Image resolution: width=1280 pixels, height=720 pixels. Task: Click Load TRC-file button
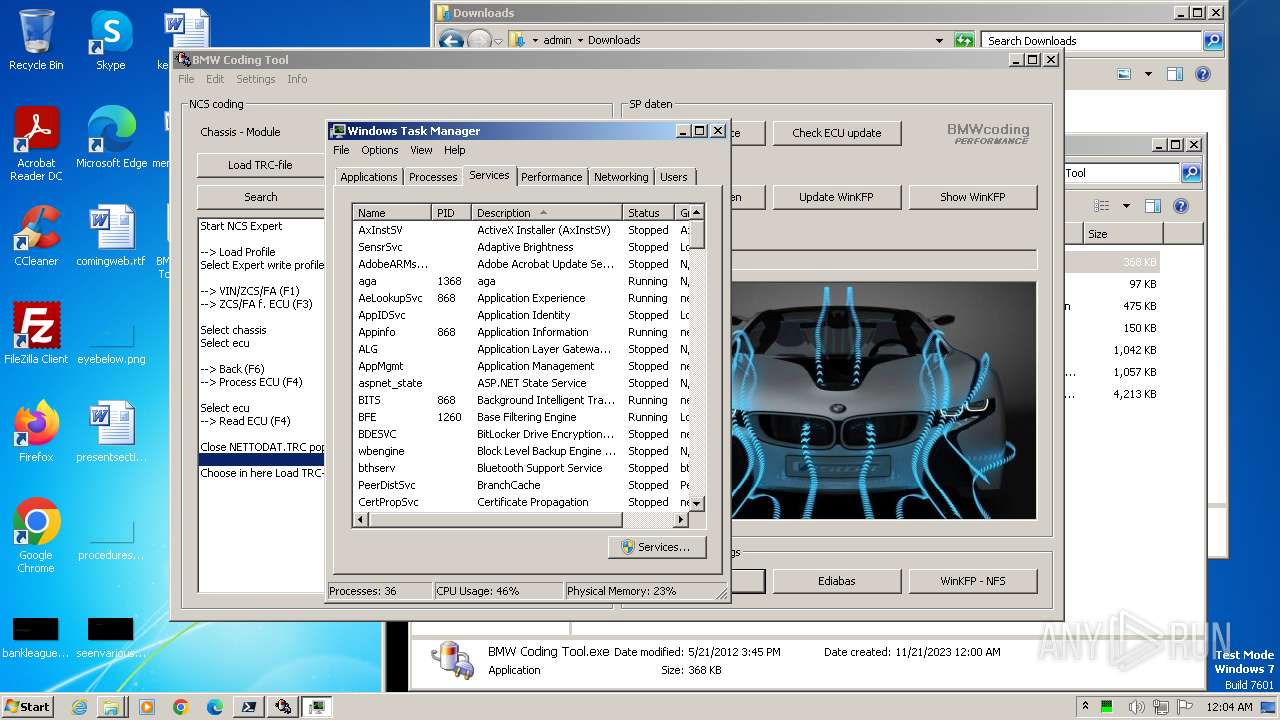260,165
